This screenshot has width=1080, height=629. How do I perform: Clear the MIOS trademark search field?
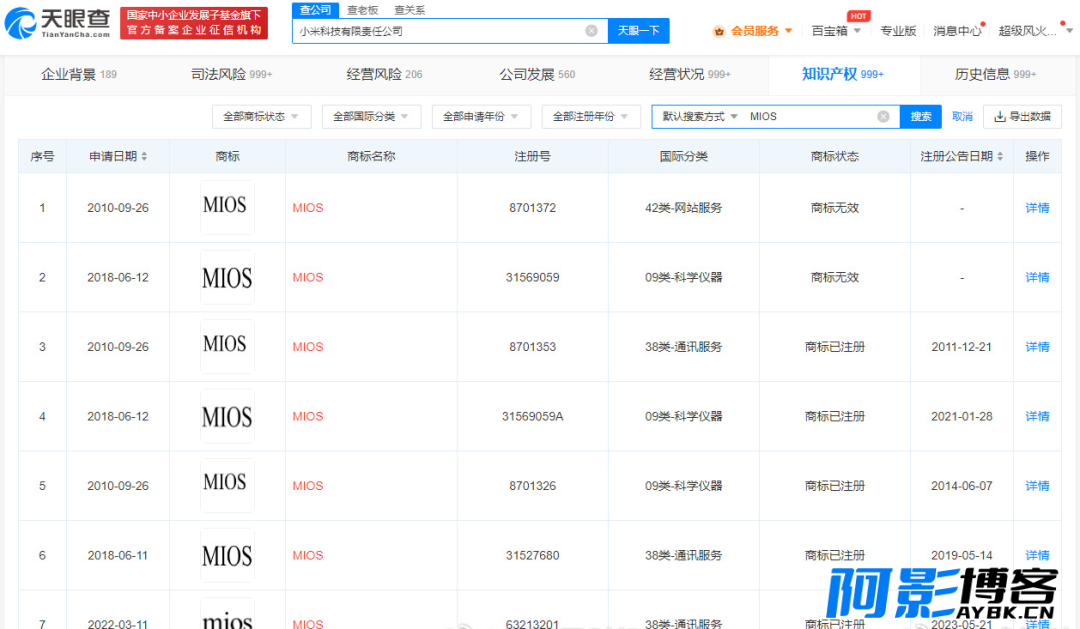click(883, 117)
